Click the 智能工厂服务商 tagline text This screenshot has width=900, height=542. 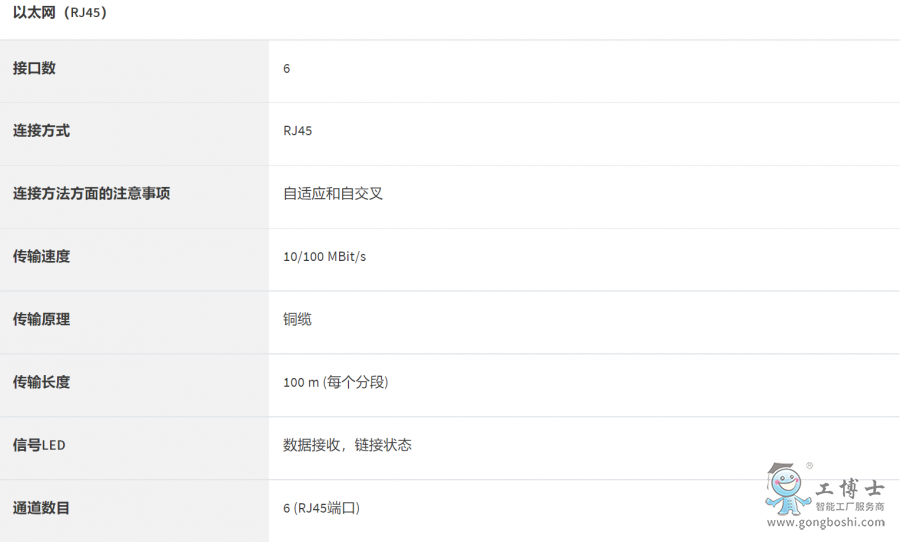[x=850, y=507]
